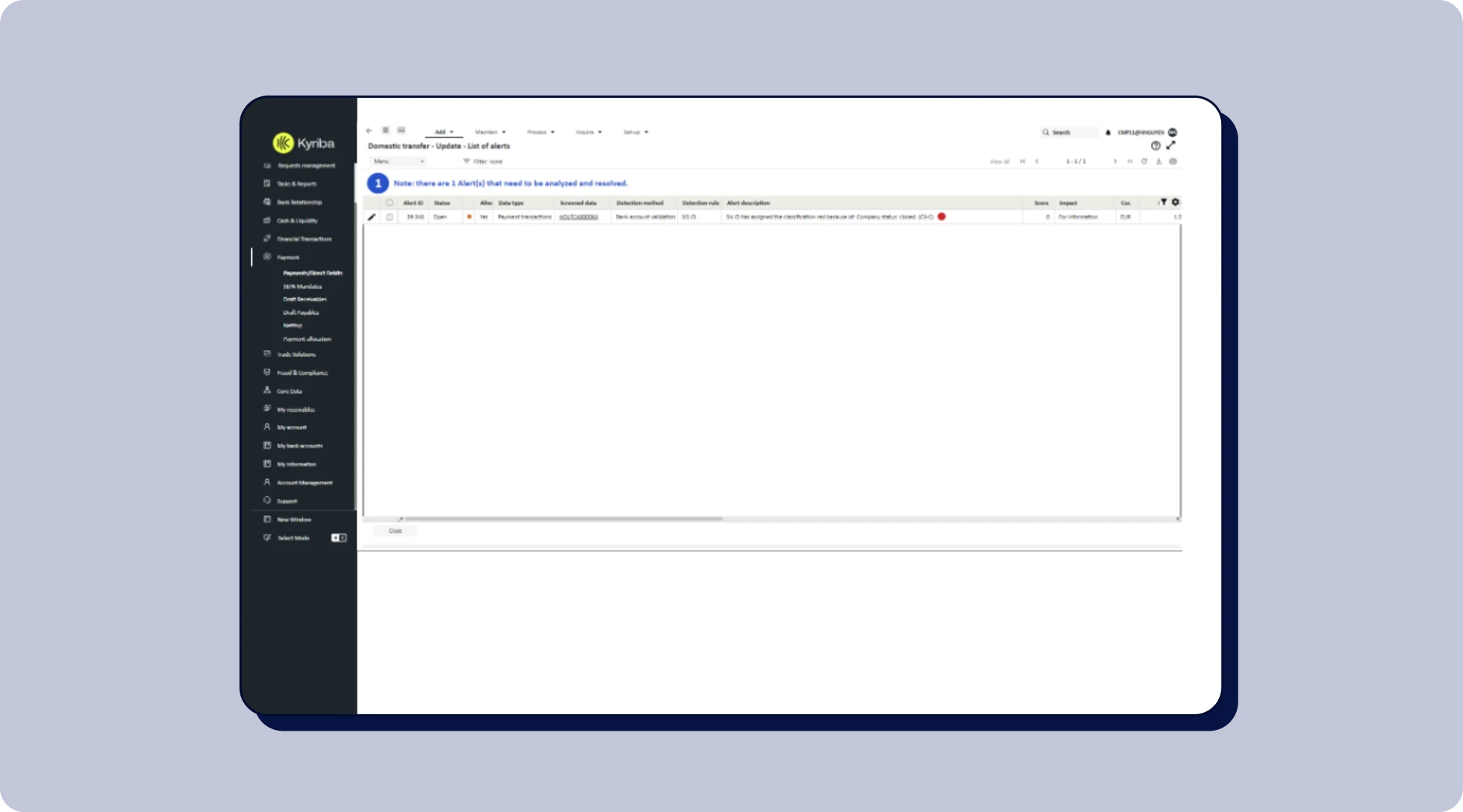Expand view with the fullscreen arrows icon

point(1170,146)
